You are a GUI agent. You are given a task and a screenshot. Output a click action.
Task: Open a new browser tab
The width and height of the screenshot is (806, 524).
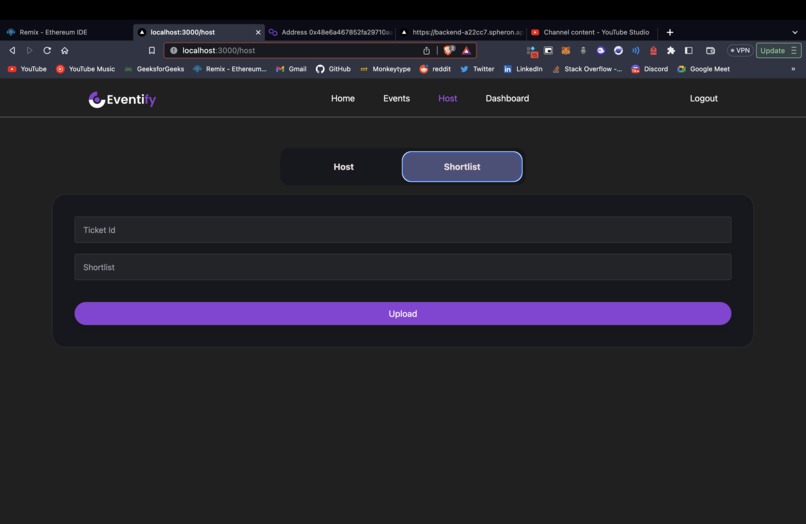tap(670, 32)
